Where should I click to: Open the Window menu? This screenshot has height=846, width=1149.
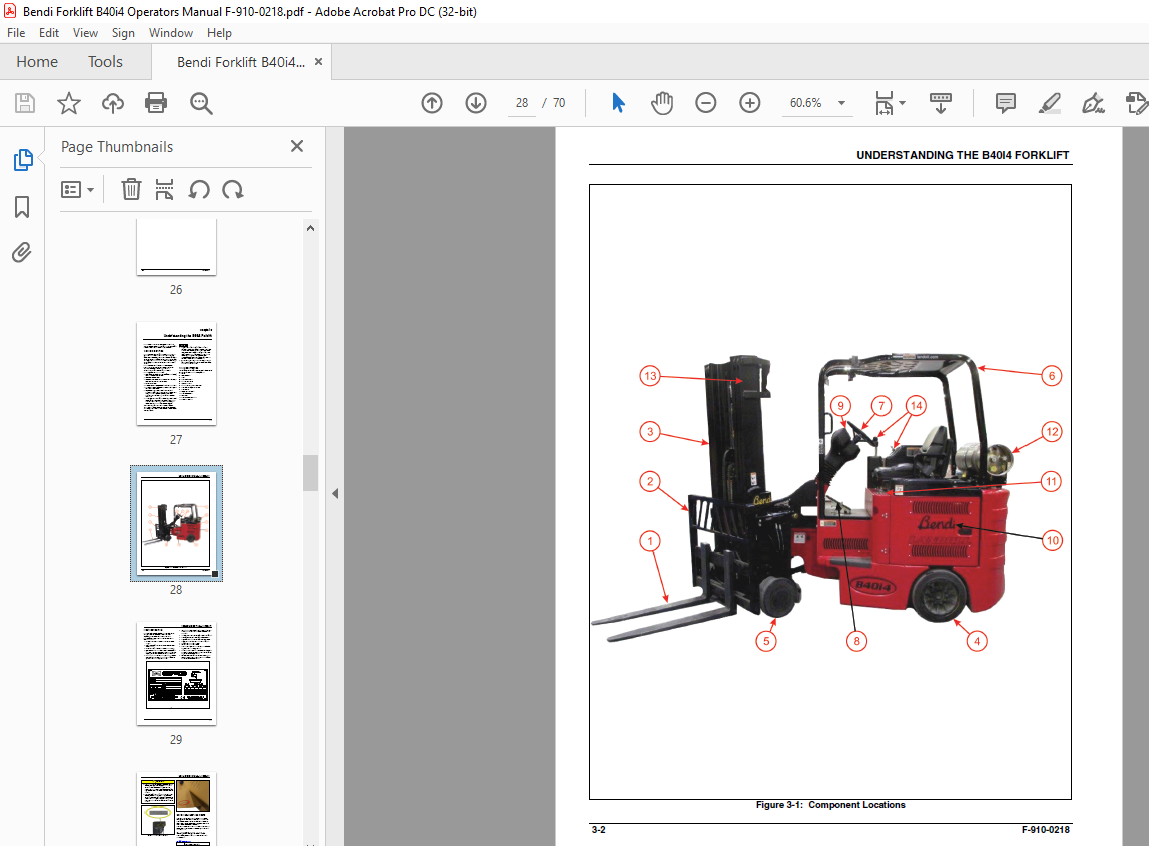[x=171, y=33]
